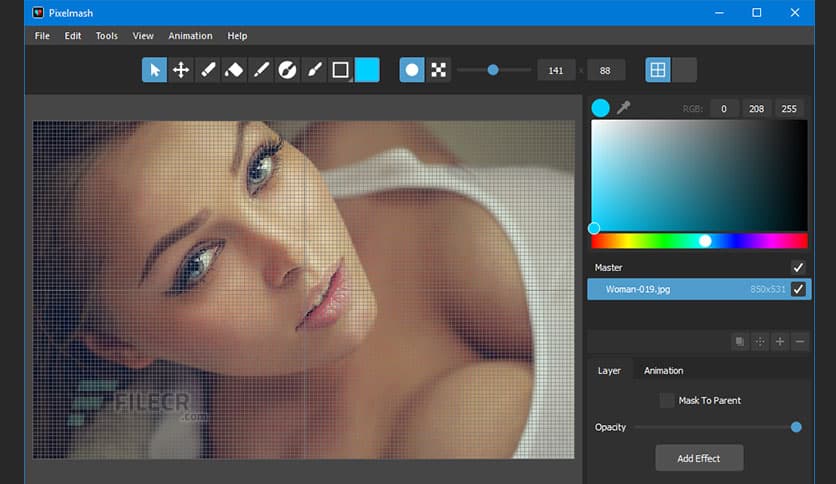Switch to the Animation tab in the panel

(663, 370)
